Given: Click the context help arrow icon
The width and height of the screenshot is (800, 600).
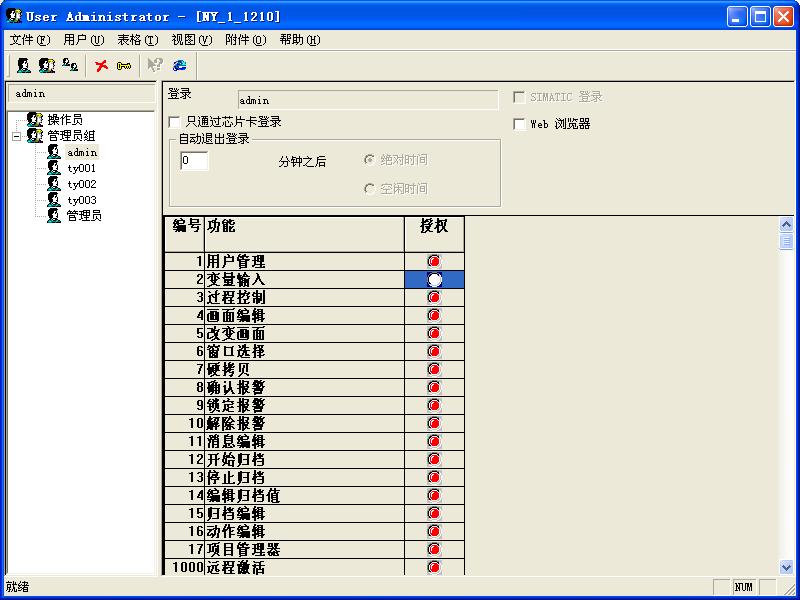Looking at the screenshot, I should tap(157, 65).
